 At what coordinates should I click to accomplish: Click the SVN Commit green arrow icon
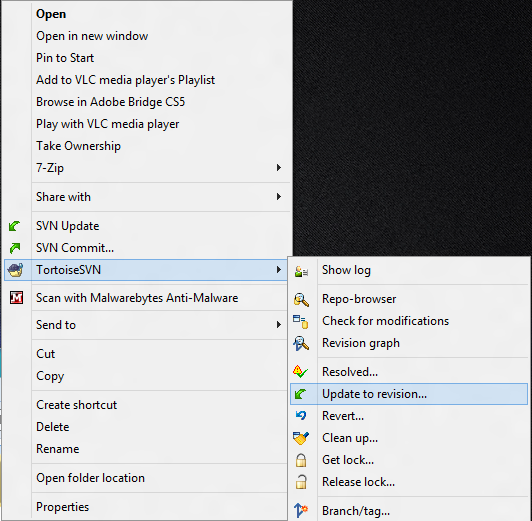tap(15, 248)
